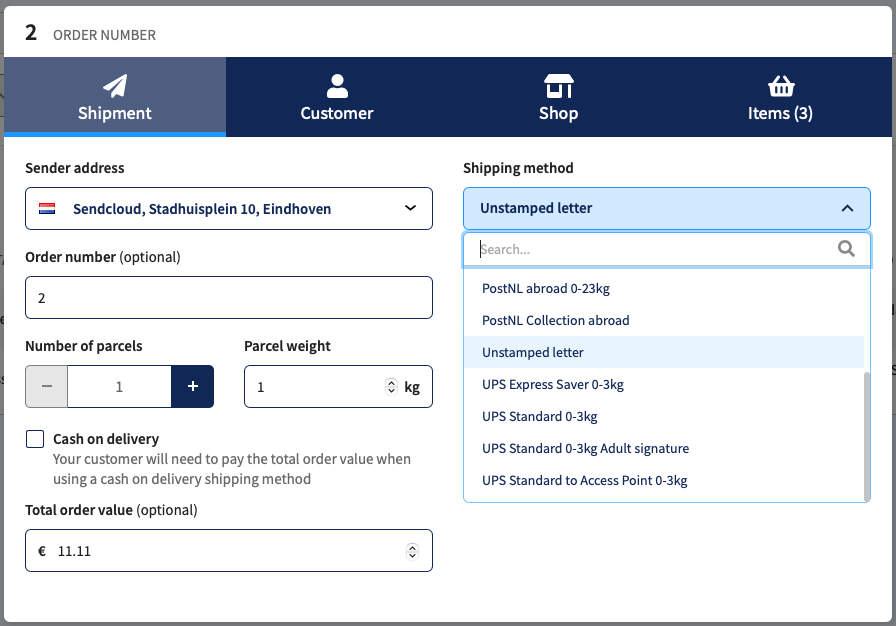Click the search magnifier icon

point(846,249)
